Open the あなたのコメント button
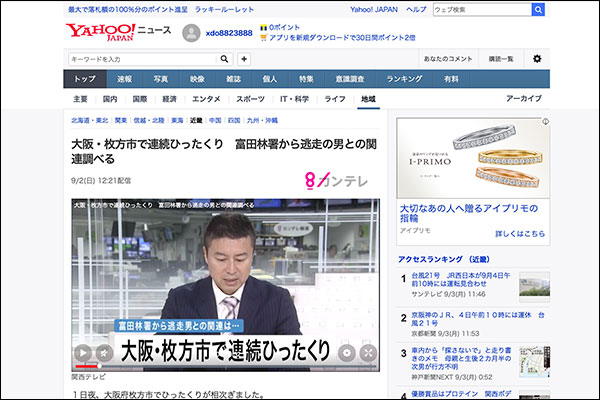This screenshot has width=600, height=400. pos(445,59)
